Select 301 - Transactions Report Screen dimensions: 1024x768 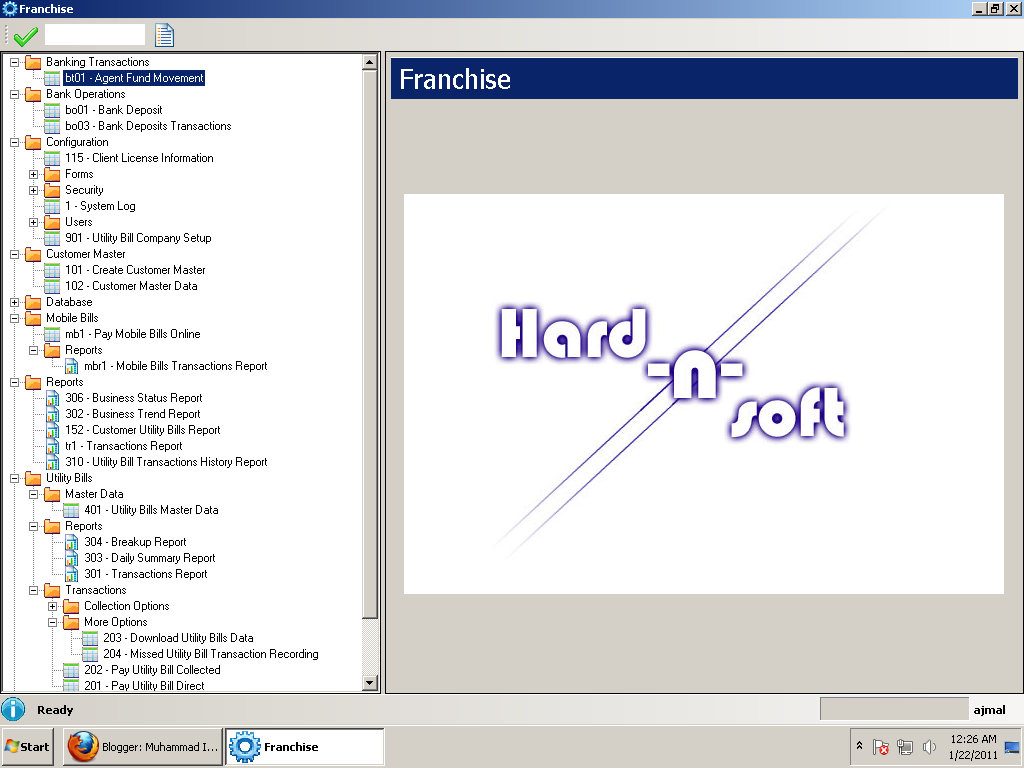coord(146,574)
